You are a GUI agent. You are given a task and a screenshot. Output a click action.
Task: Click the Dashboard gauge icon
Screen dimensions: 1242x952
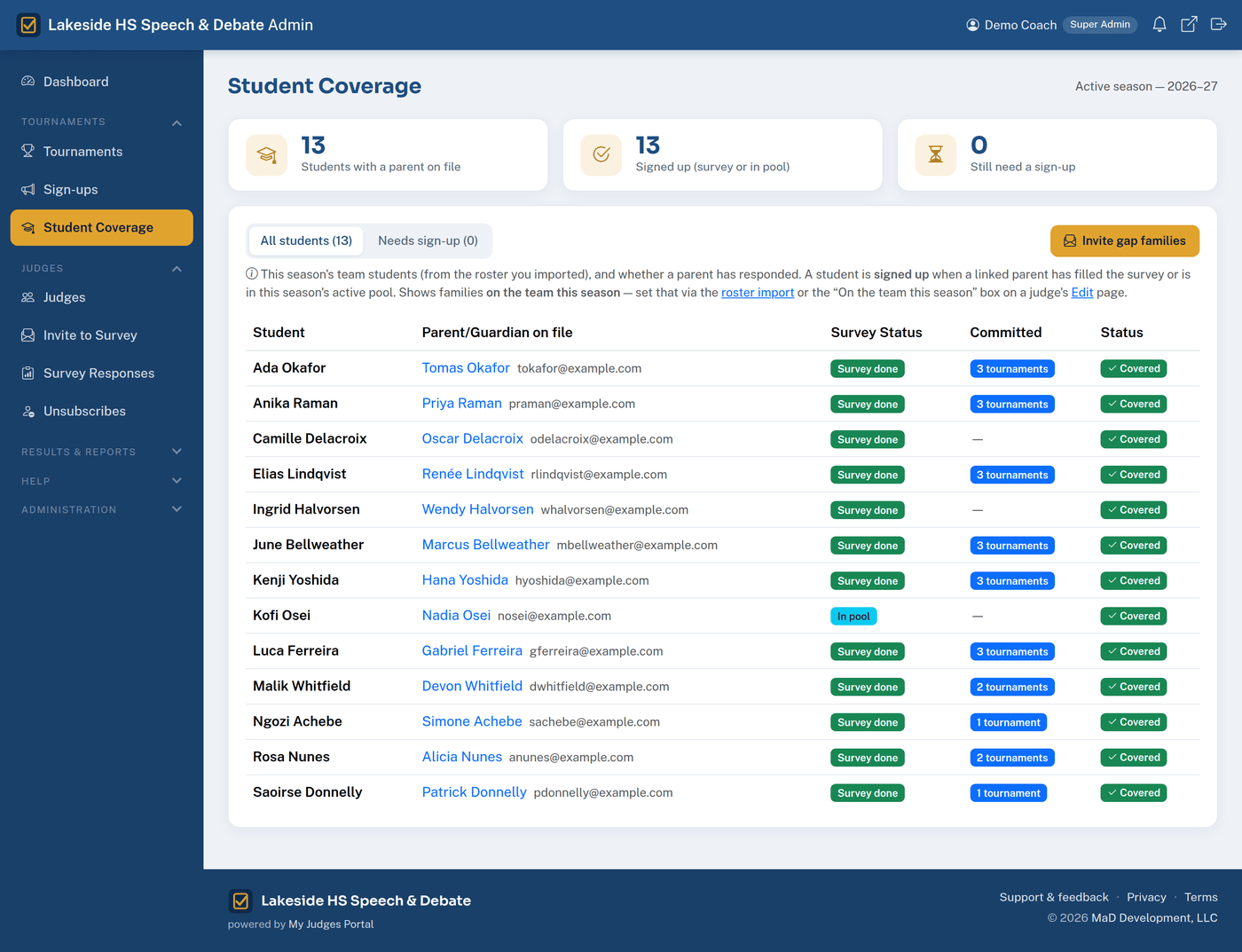pos(28,82)
